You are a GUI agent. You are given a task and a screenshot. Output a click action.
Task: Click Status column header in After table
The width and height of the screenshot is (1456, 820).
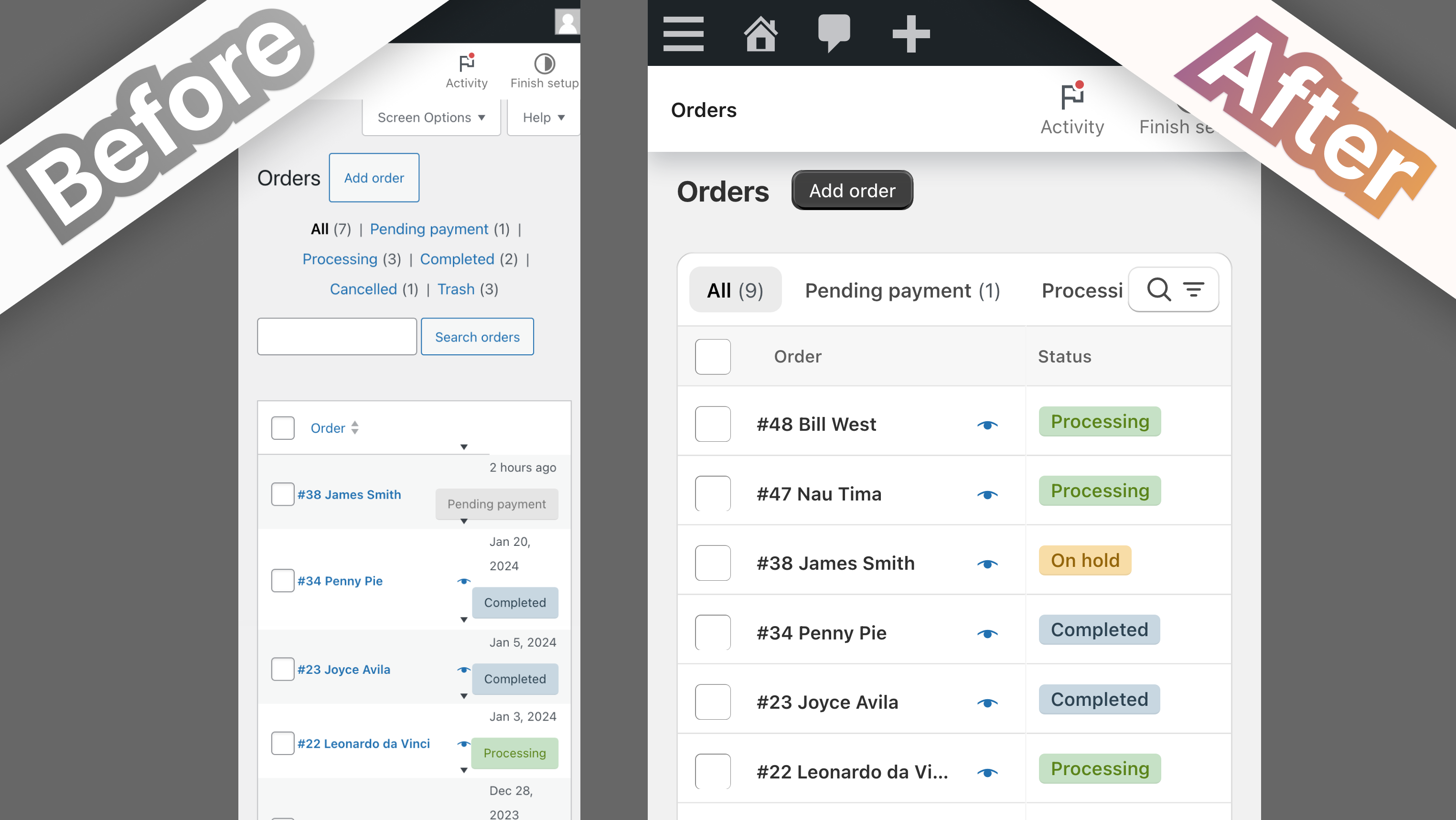tap(1064, 357)
